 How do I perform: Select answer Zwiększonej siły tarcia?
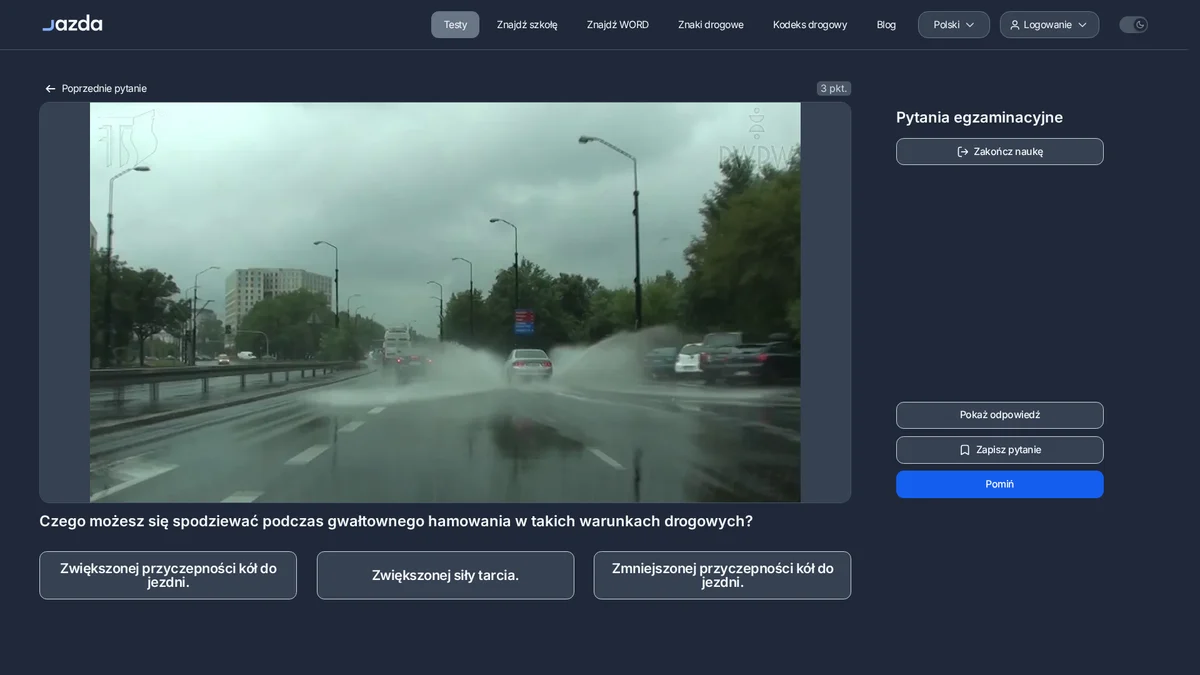click(445, 575)
